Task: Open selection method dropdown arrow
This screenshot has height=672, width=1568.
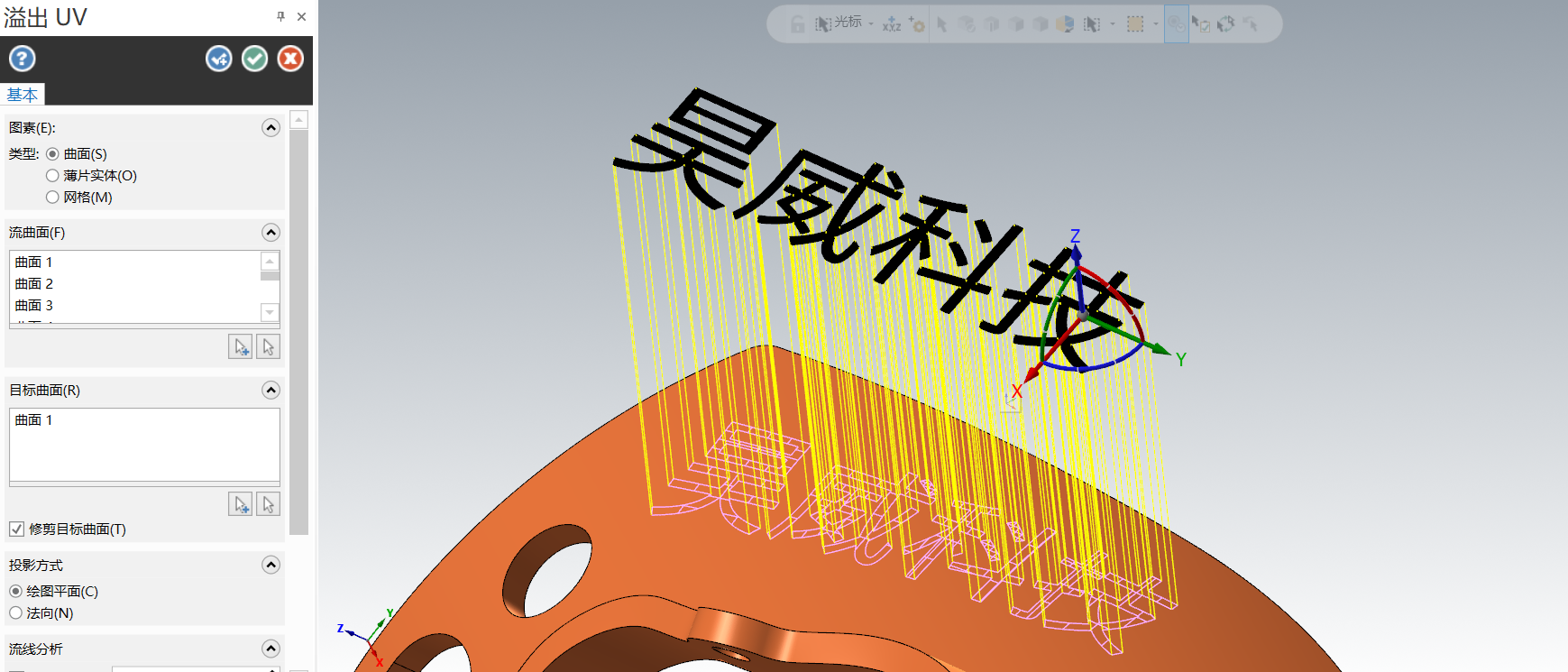Action: pyautogui.click(x=1113, y=24)
